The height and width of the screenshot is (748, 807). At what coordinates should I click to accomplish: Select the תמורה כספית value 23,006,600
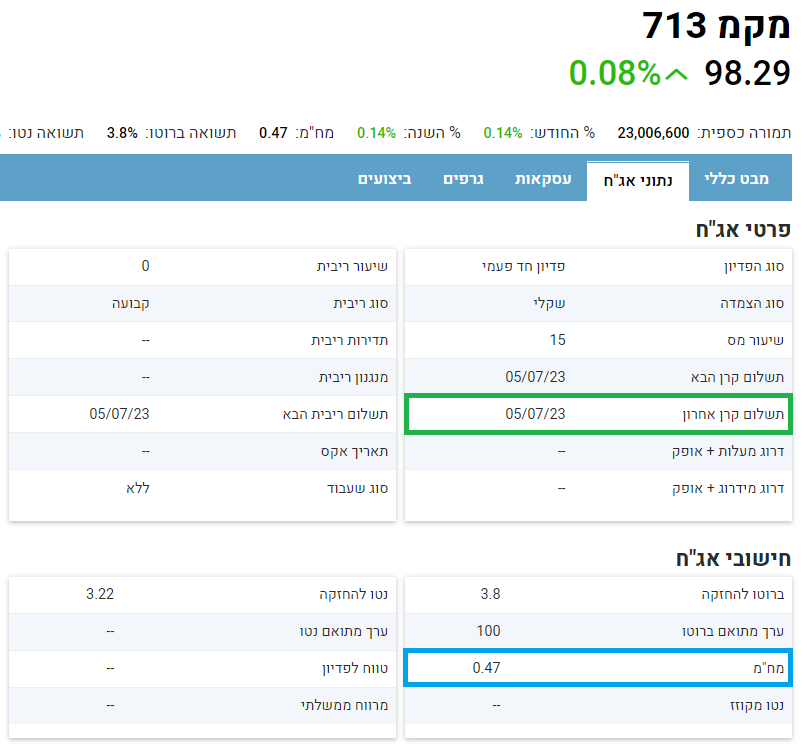click(653, 132)
